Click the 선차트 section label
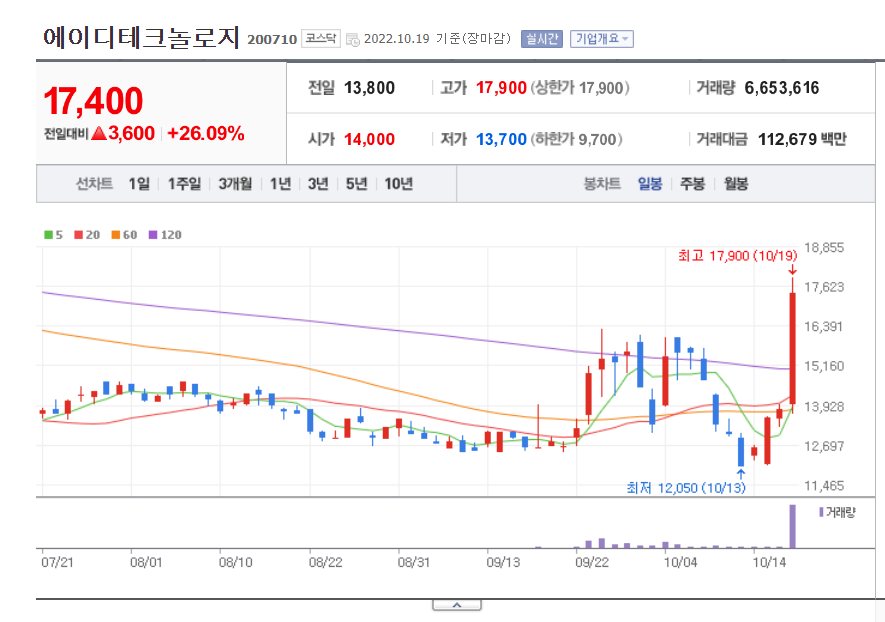This screenshot has height=622, width=885. click(x=94, y=183)
